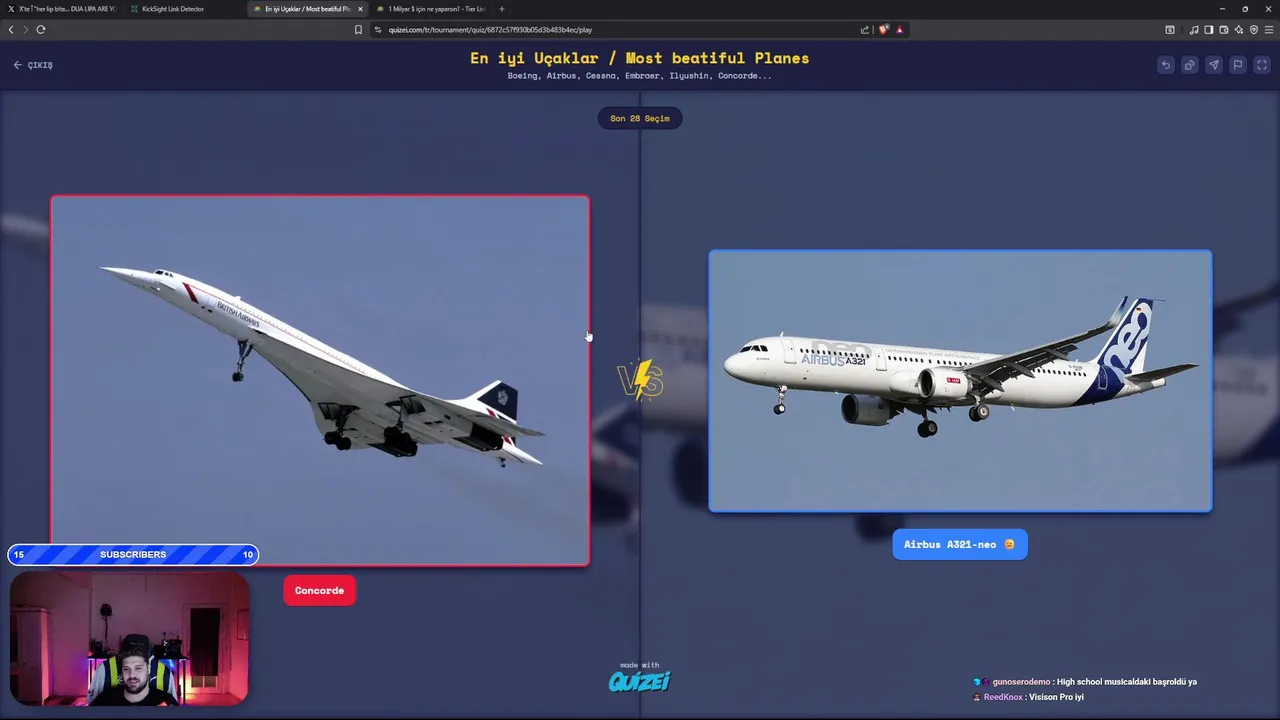Bookmark this page icon in address bar

(358, 30)
